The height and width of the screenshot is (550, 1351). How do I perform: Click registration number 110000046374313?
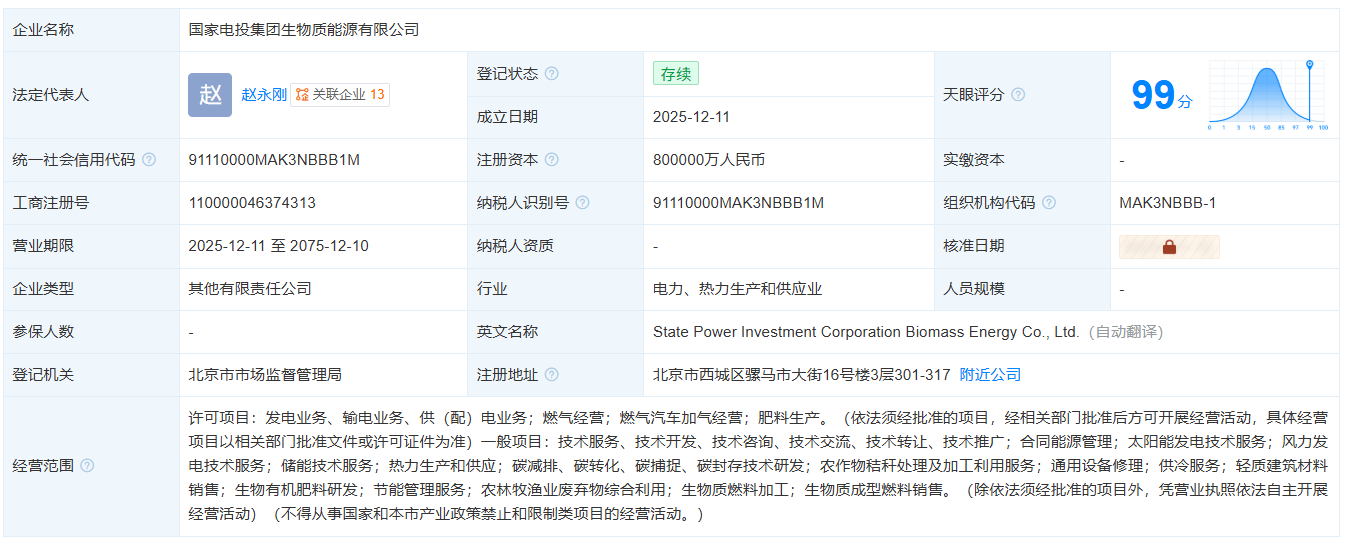pyautogui.click(x=252, y=203)
